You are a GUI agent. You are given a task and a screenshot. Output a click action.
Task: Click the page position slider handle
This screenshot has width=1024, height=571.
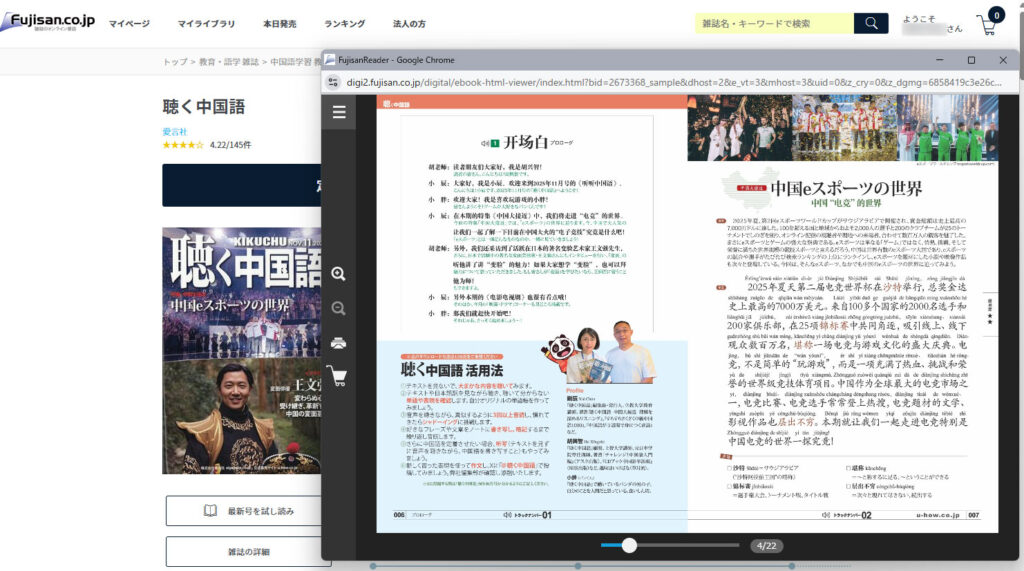tap(629, 545)
